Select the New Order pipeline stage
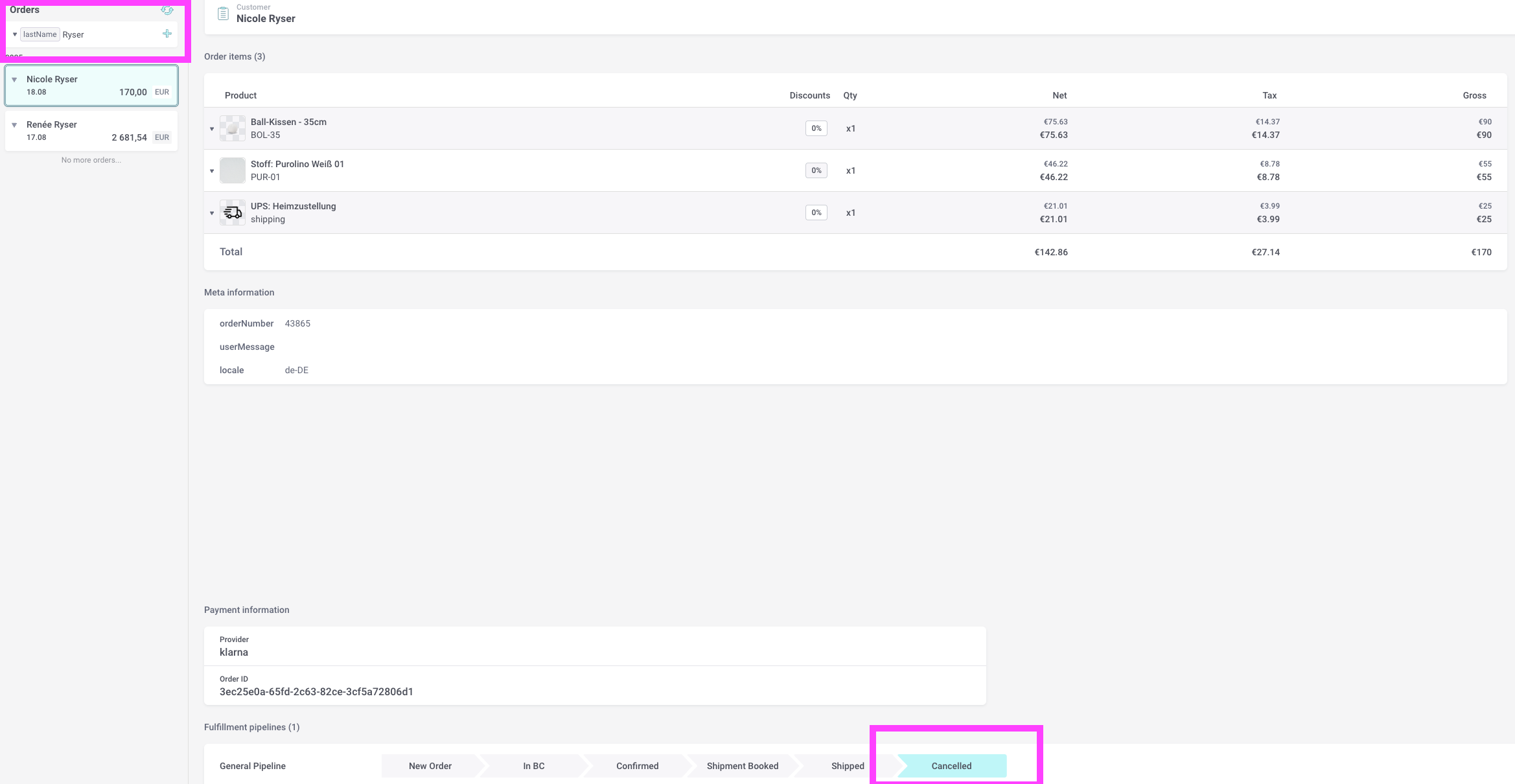This screenshot has width=1515, height=784. pyautogui.click(x=430, y=766)
